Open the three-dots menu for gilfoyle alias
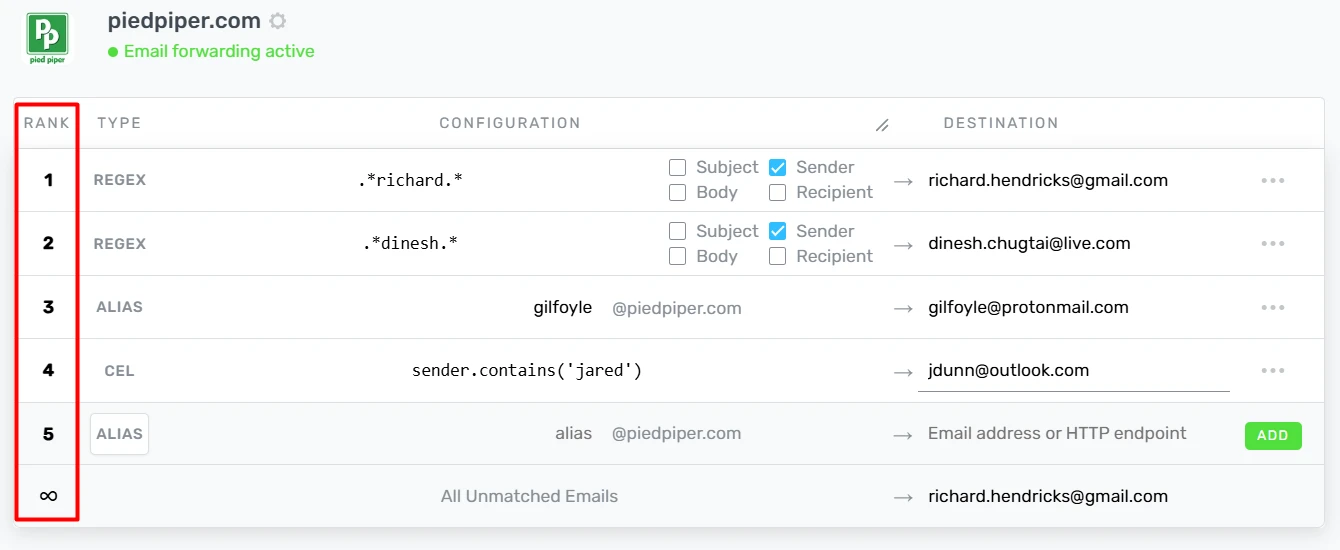Viewport: 1340px width, 550px height. 1272,307
